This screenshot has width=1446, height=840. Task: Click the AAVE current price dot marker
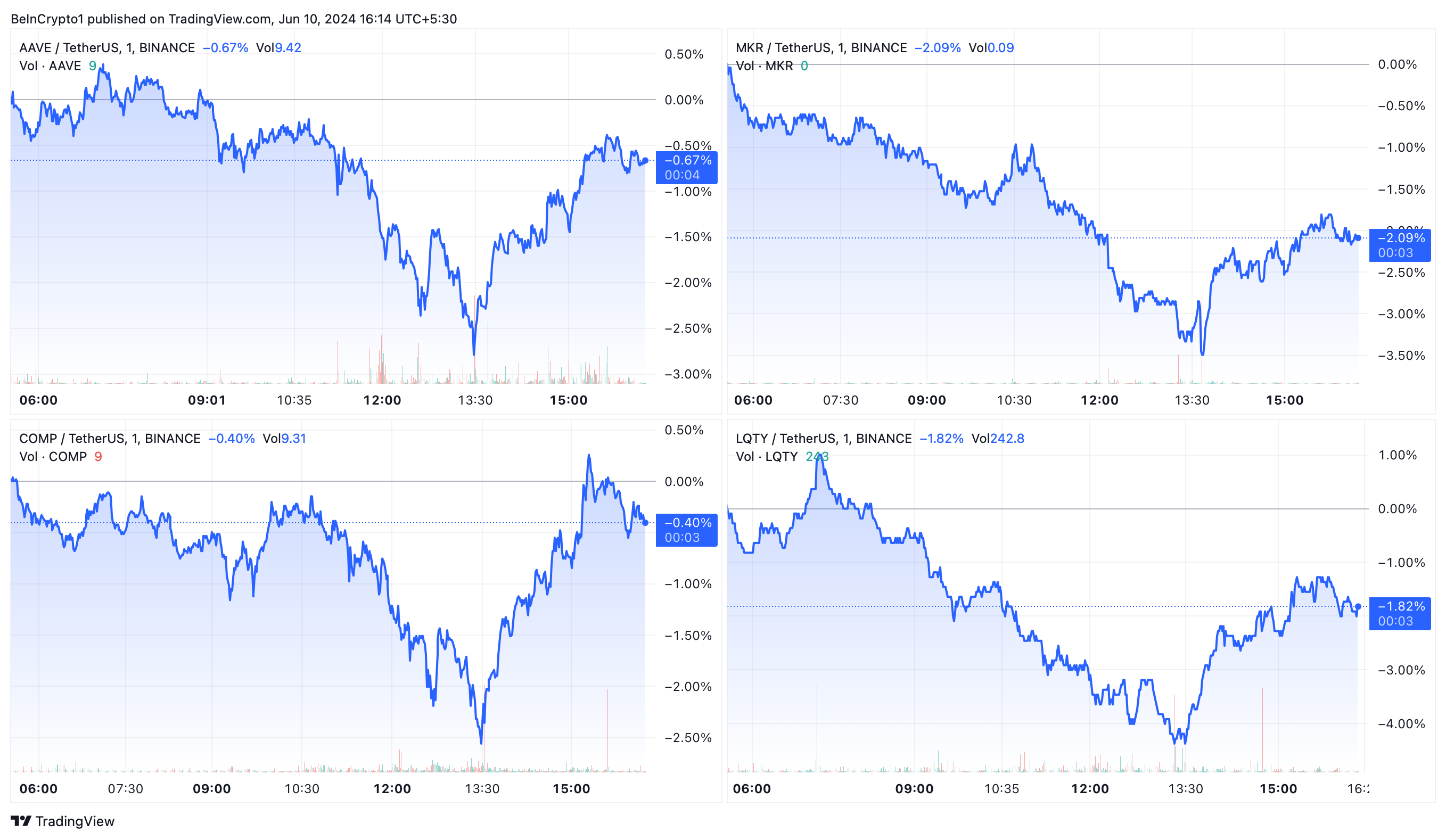[645, 161]
